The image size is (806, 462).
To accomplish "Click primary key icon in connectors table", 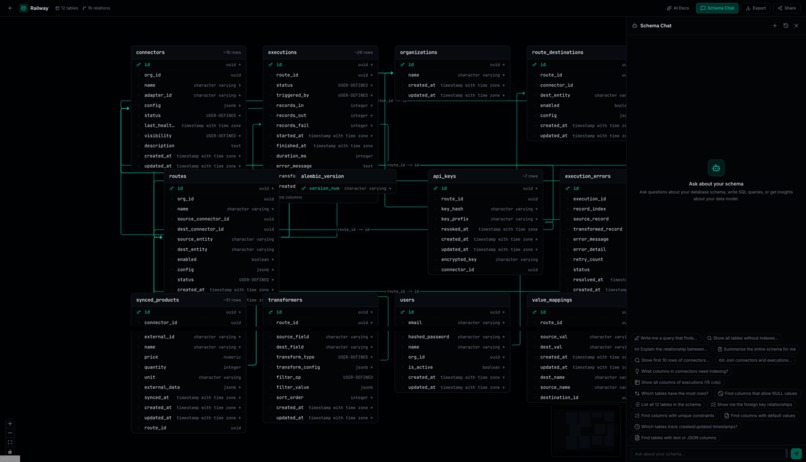I will click(138, 65).
